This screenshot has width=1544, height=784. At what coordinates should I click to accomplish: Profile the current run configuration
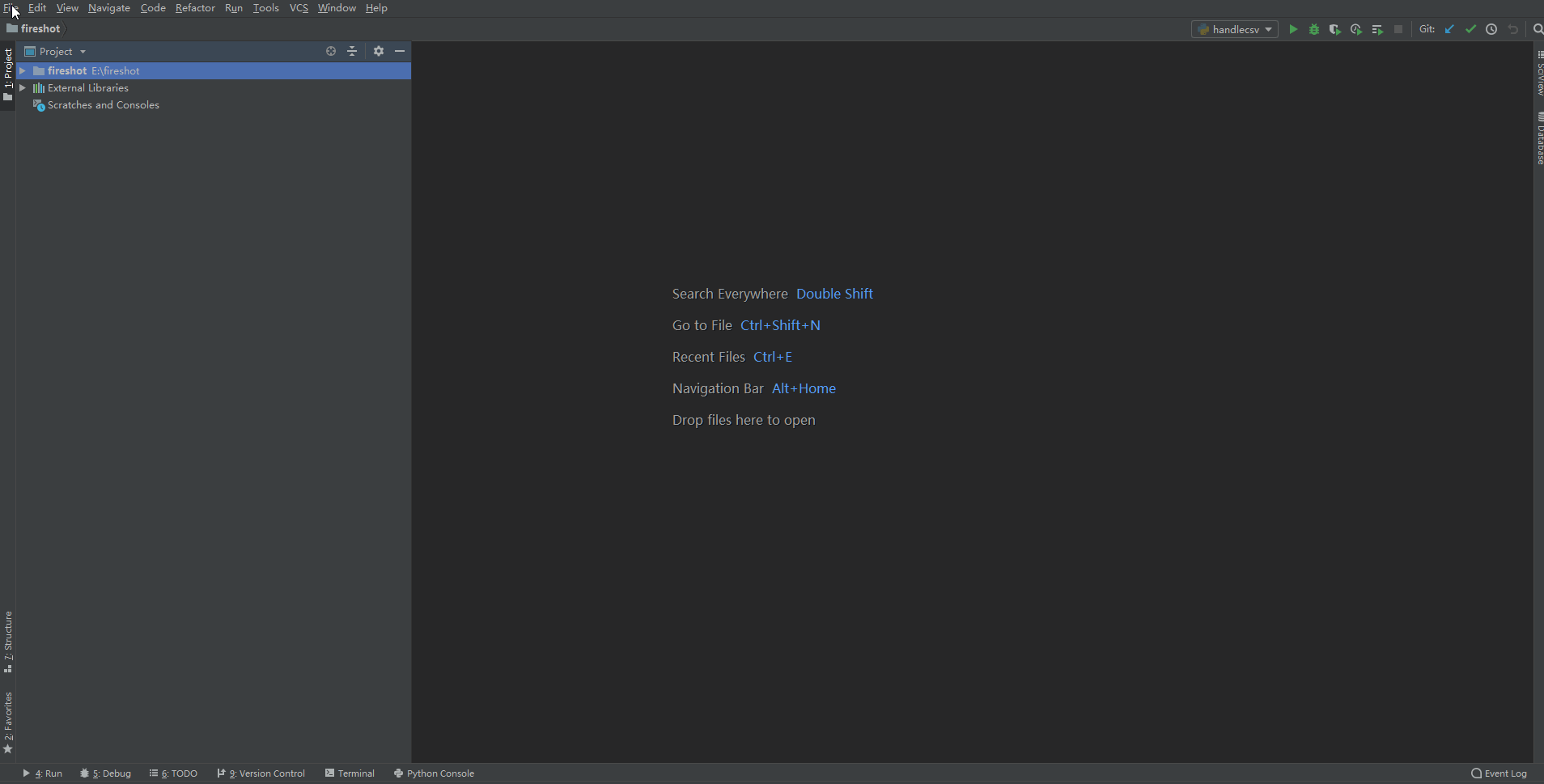[1355, 29]
